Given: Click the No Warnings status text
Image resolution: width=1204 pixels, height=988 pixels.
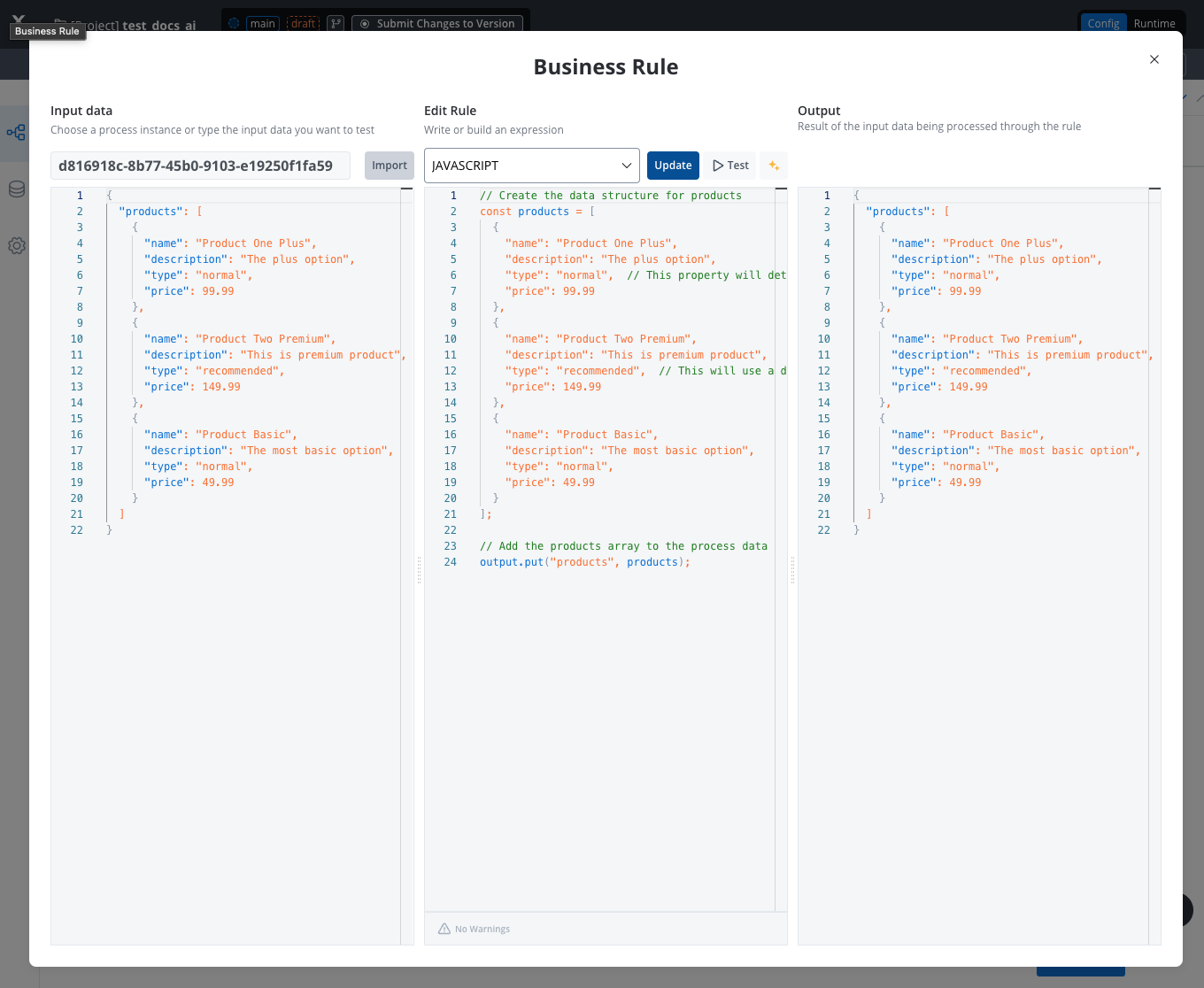Looking at the screenshot, I should coord(482,929).
